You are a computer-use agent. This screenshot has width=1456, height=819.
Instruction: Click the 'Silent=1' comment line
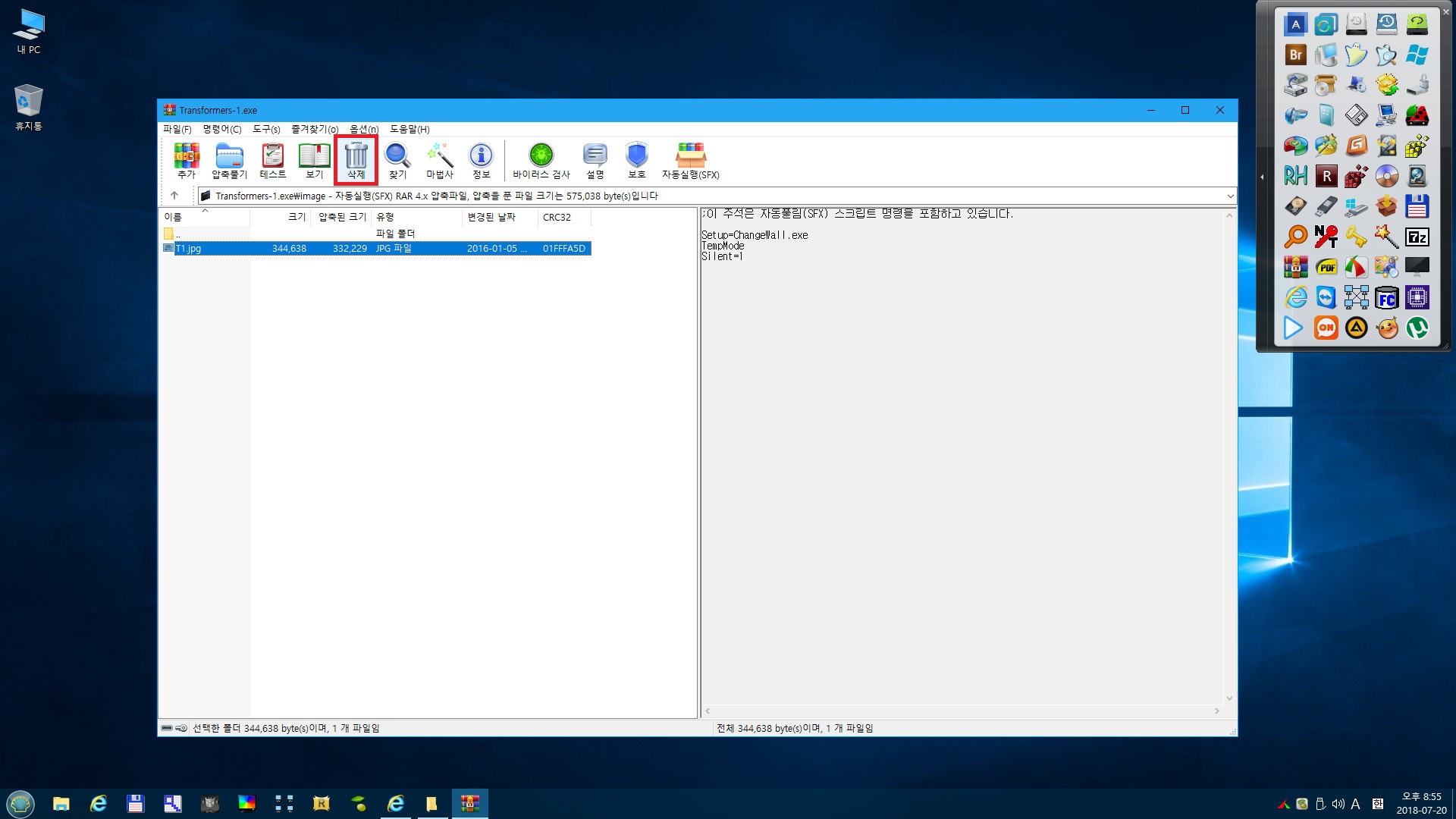[722, 256]
